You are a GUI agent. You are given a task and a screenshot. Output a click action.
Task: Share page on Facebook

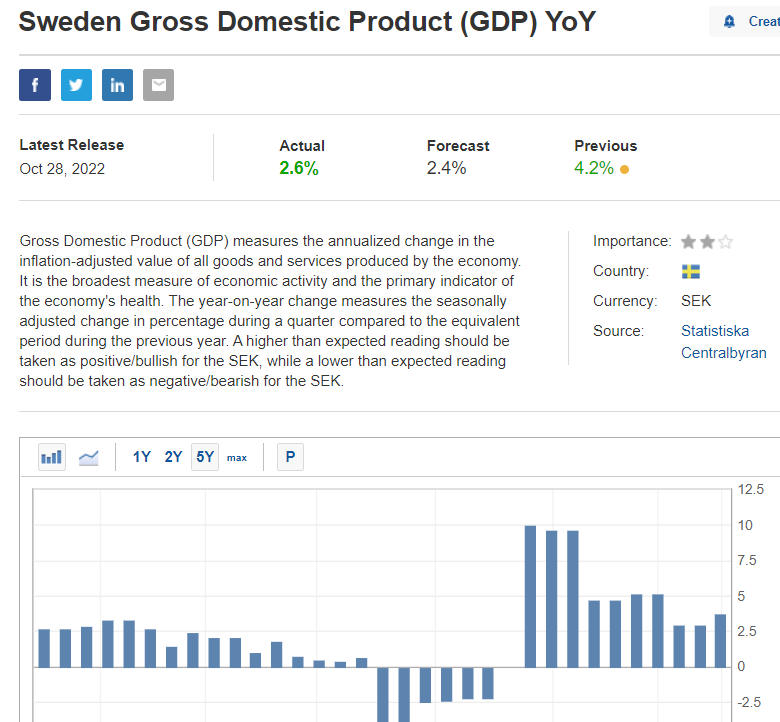[35, 85]
